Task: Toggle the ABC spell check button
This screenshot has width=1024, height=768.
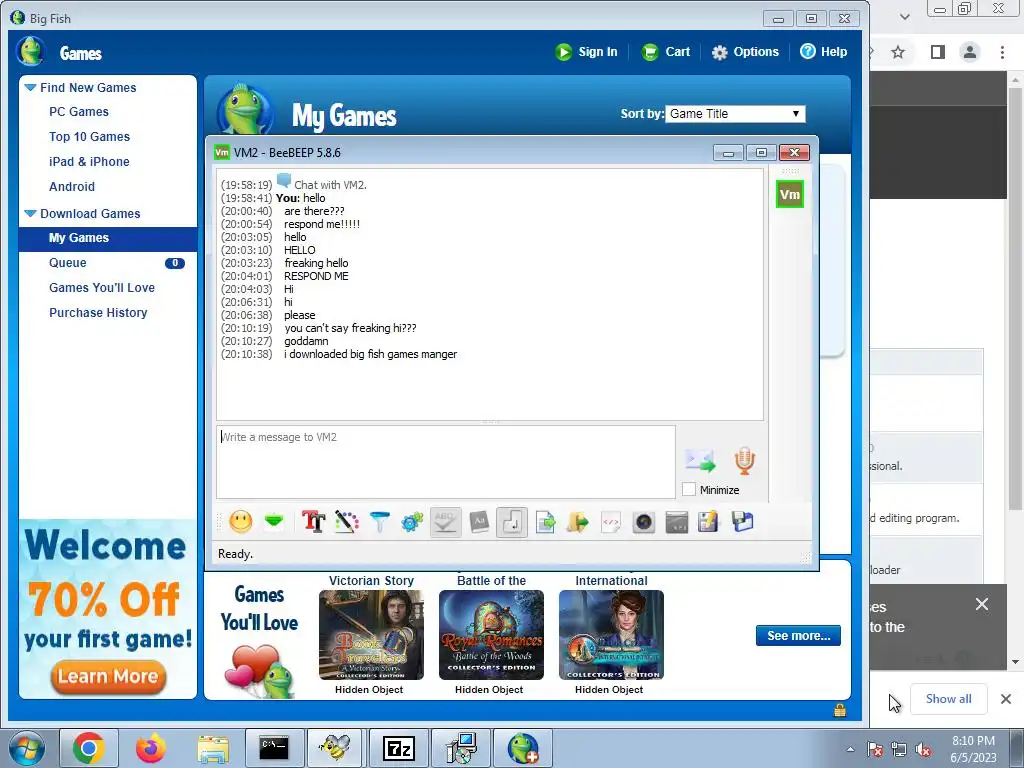Action: [445, 522]
